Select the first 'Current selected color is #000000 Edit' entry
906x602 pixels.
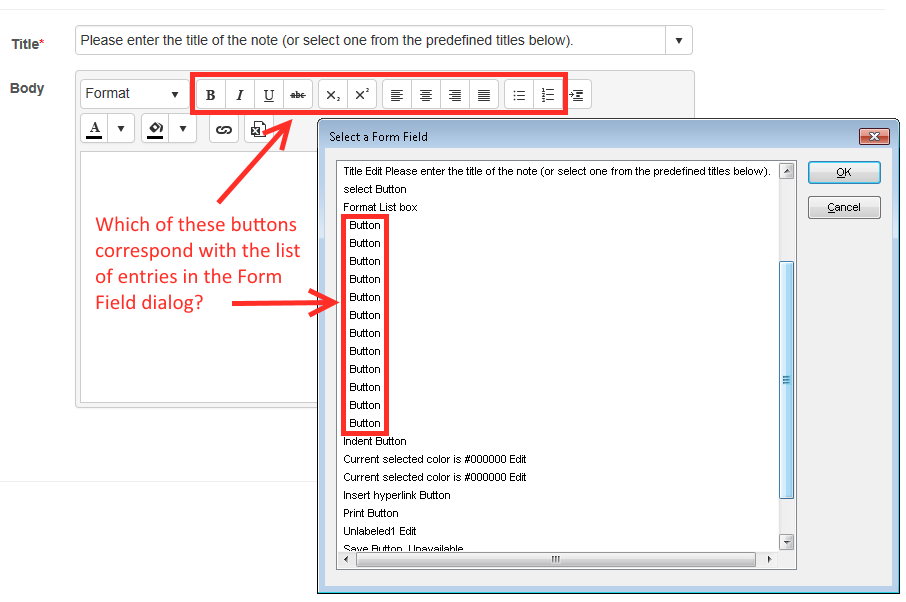point(435,459)
